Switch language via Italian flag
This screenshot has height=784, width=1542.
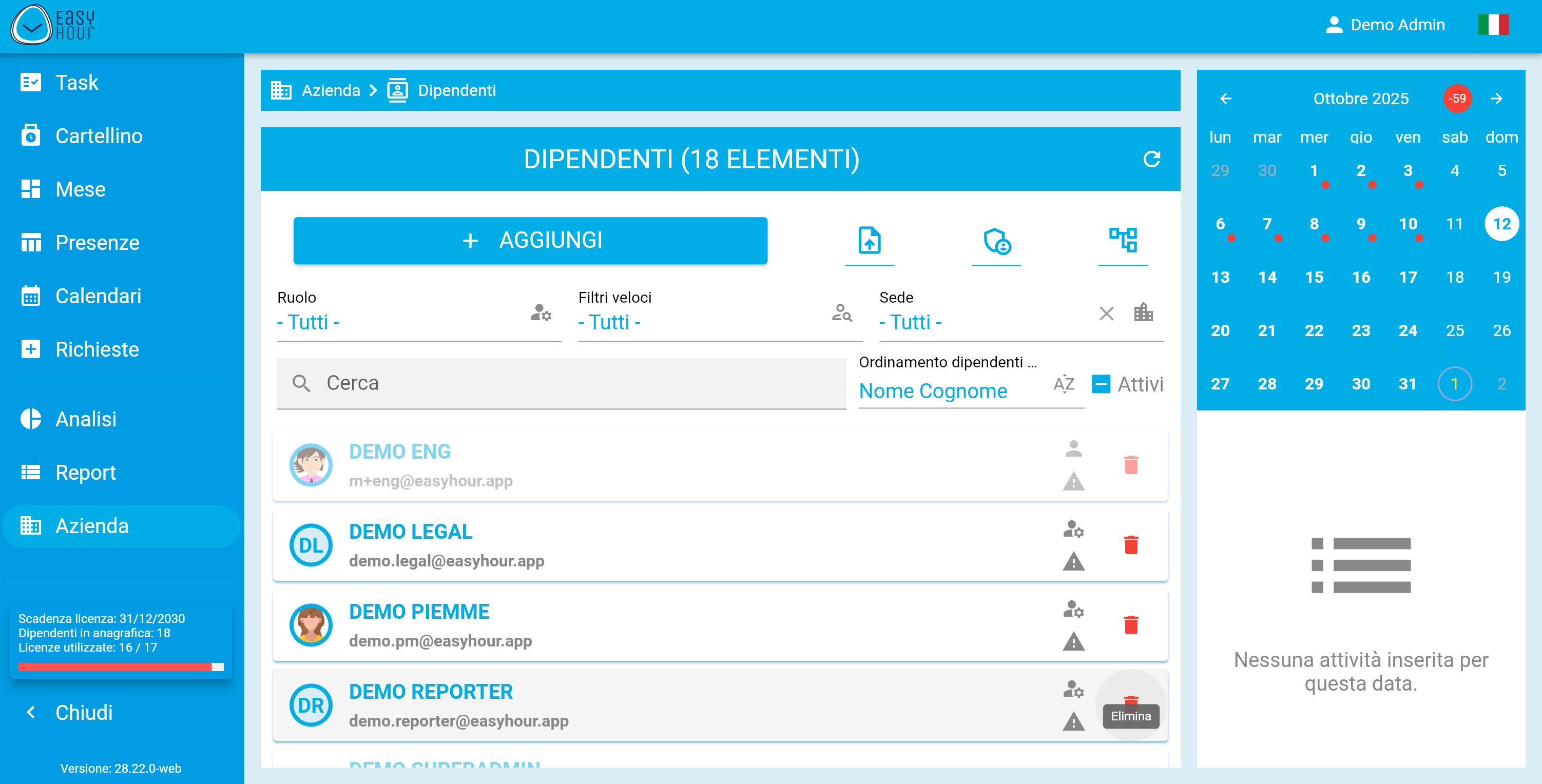click(x=1492, y=25)
